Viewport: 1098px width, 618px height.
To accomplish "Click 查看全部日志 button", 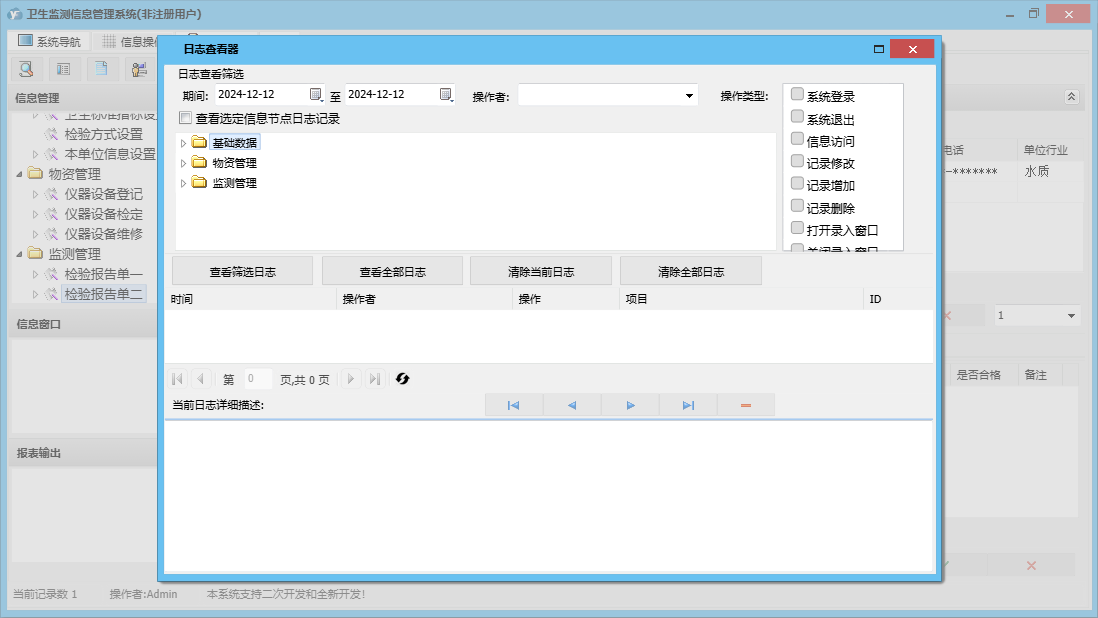I will point(392,272).
